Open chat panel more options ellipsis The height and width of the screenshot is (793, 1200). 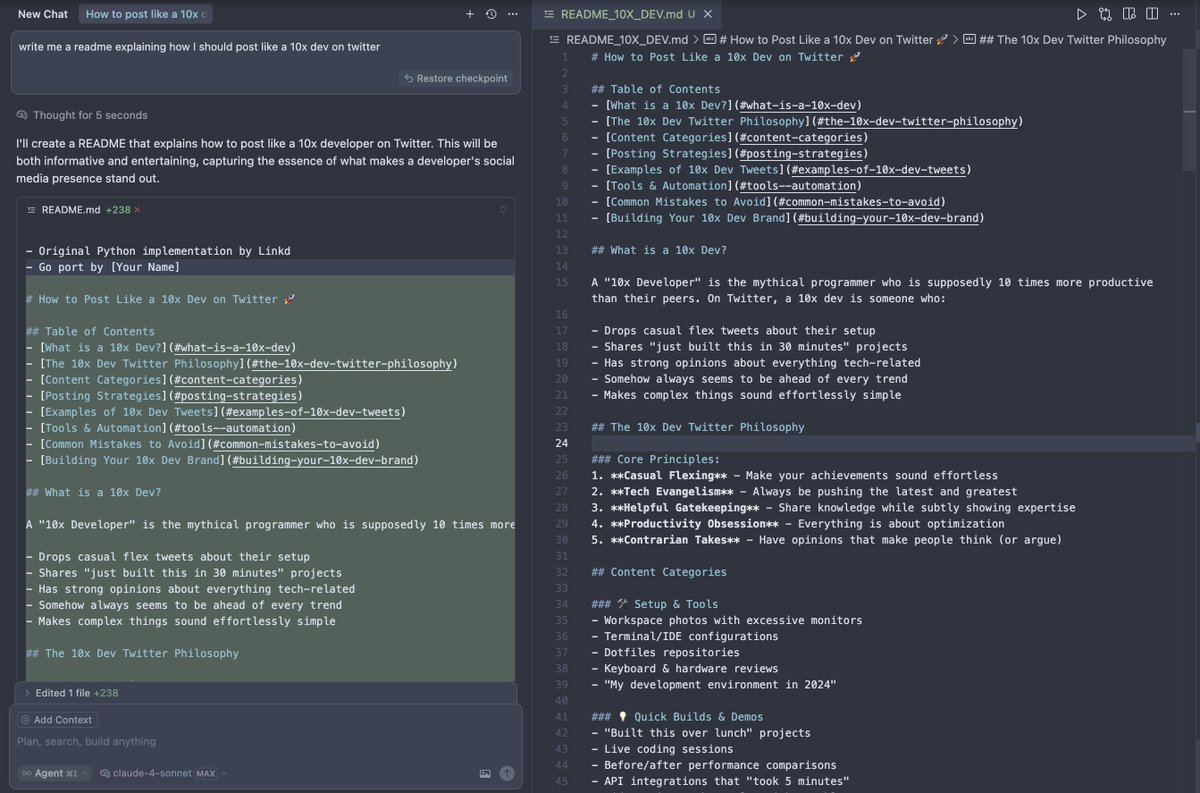[513, 14]
